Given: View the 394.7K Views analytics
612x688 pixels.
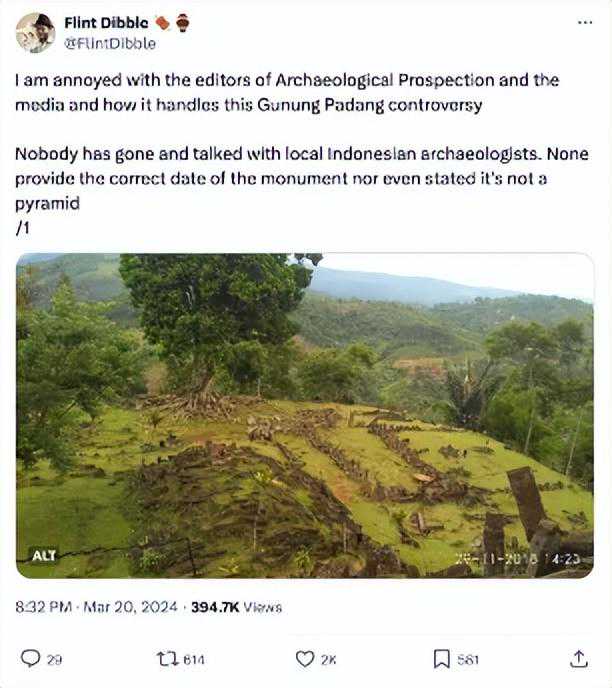Looking at the screenshot, I should 236,607.
